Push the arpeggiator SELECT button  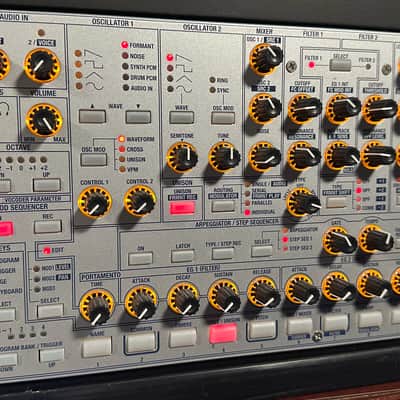262,251
